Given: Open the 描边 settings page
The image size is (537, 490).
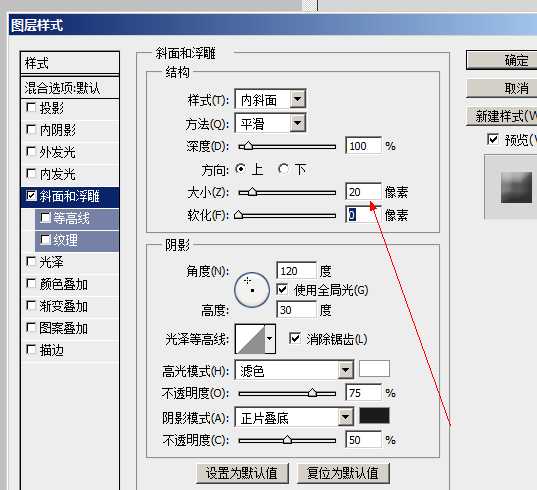Looking at the screenshot, I should 51,350.
